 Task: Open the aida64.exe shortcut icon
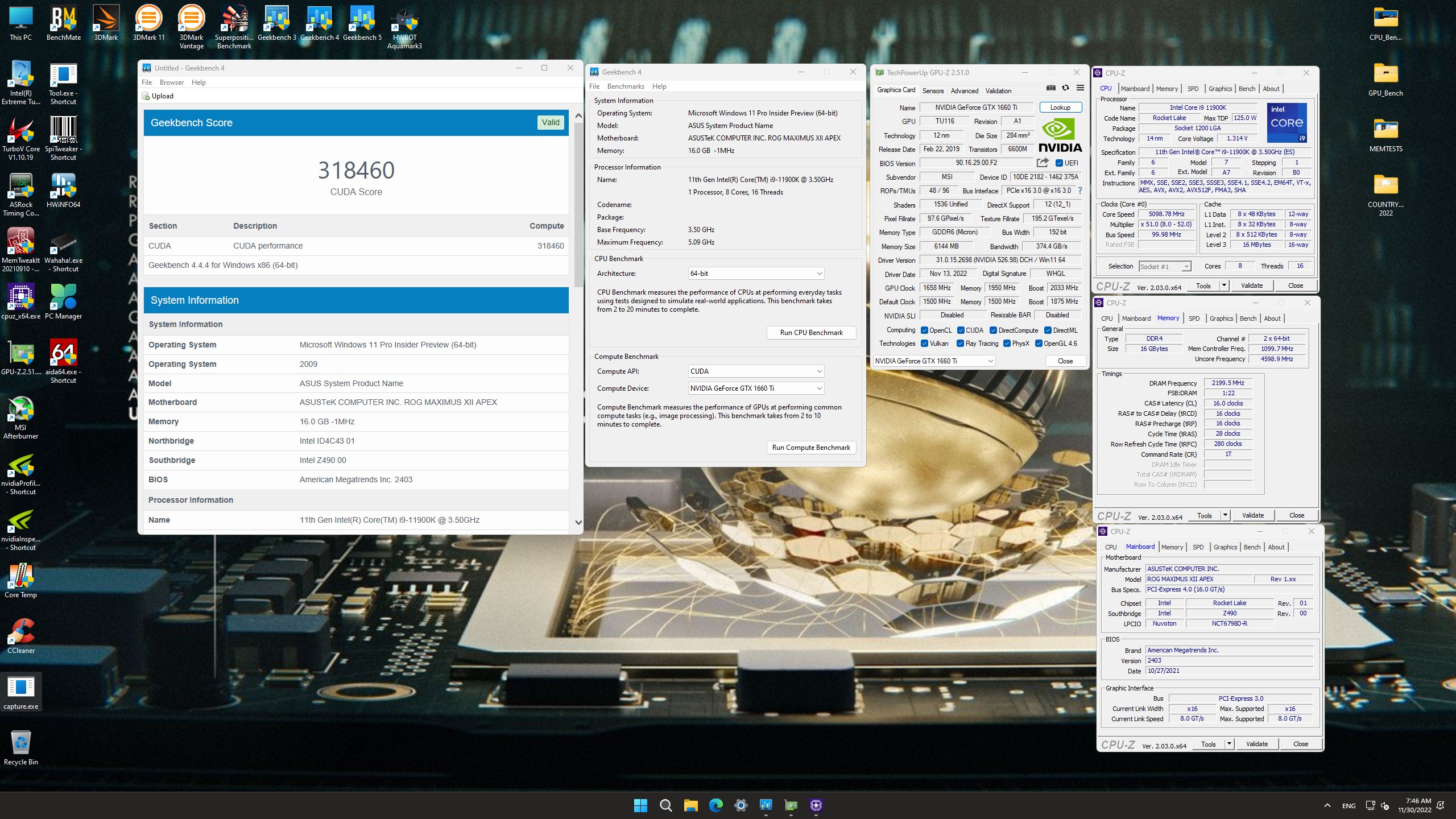[64, 362]
